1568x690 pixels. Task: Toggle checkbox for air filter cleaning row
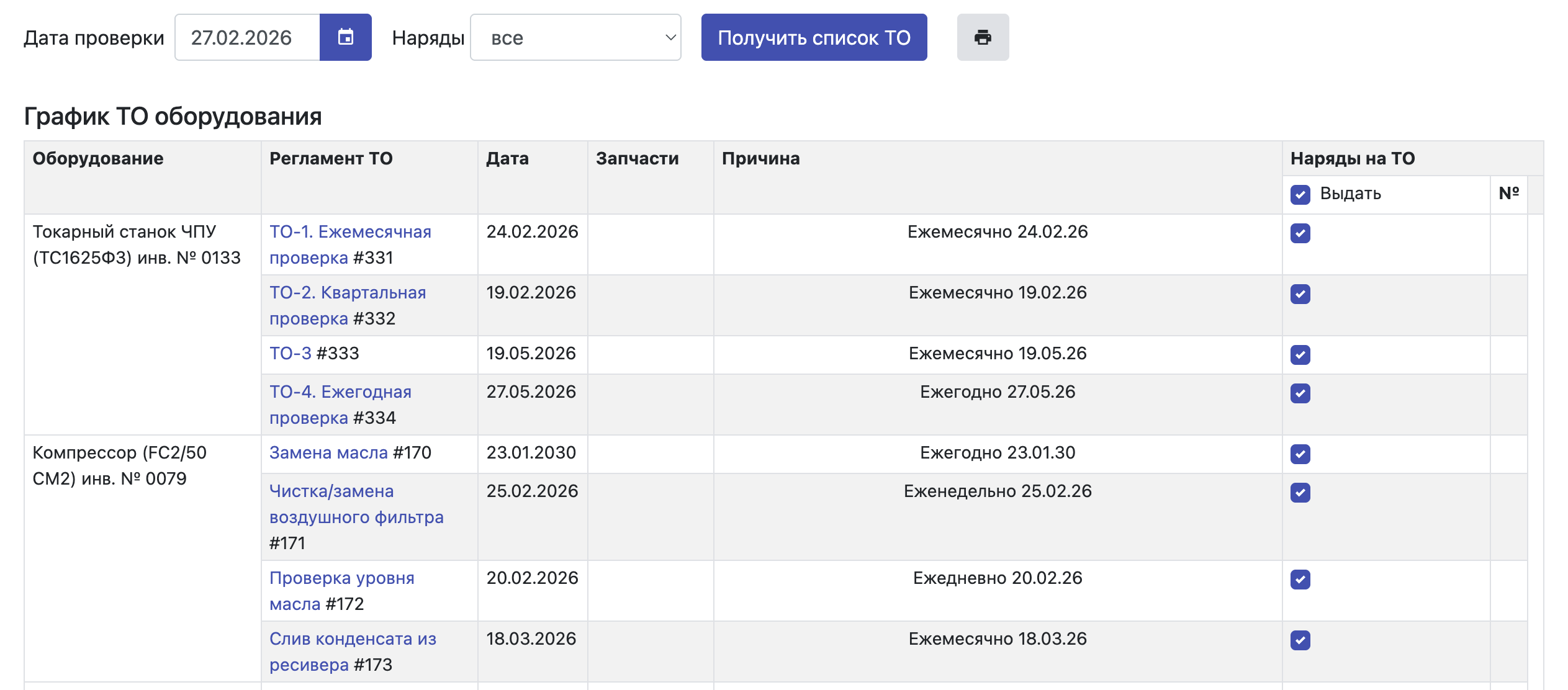(x=1300, y=493)
